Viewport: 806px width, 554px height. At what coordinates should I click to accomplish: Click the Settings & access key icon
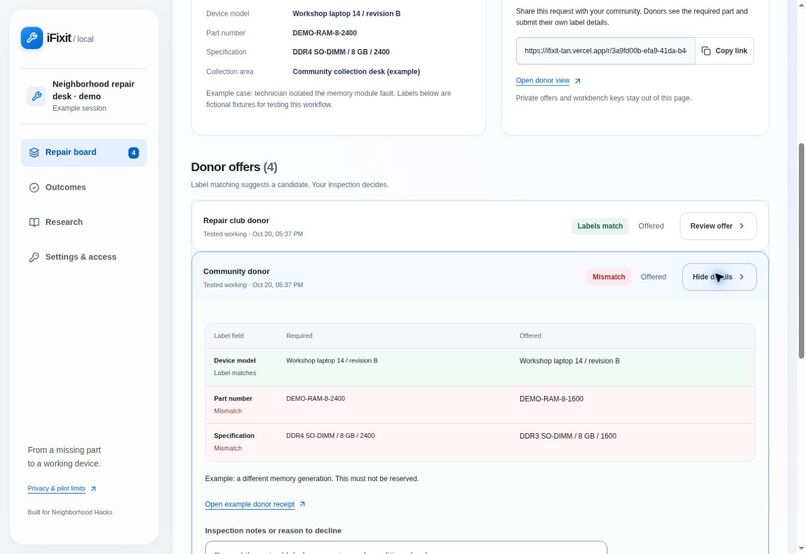(34, 257)
